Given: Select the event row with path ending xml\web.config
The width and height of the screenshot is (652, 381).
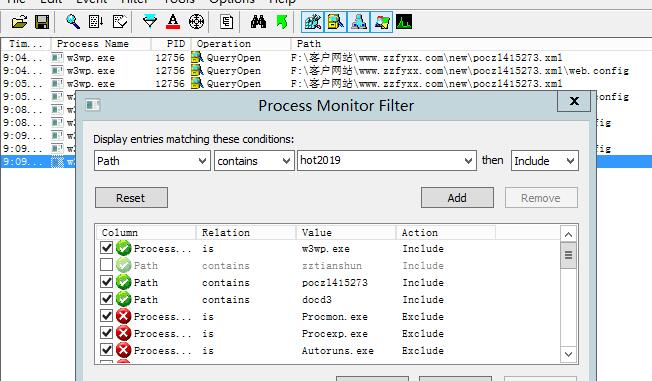Looking at the screenshot, I should (326, 70).
